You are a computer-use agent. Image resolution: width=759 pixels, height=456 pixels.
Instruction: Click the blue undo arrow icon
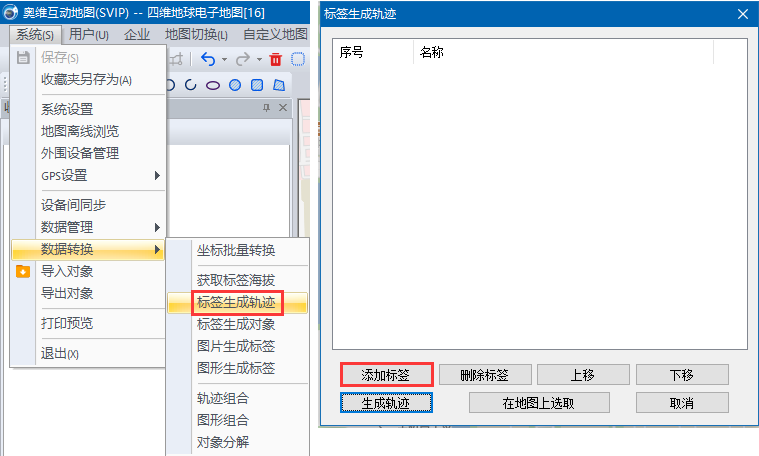208,59
